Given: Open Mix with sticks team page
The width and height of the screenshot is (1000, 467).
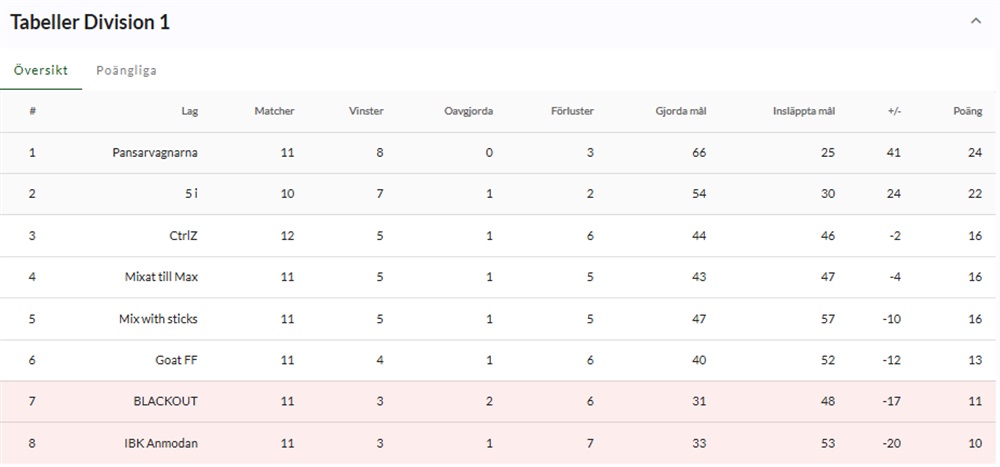Looking at the screenshot, I should pyautogui.click(x=158, y=319).
